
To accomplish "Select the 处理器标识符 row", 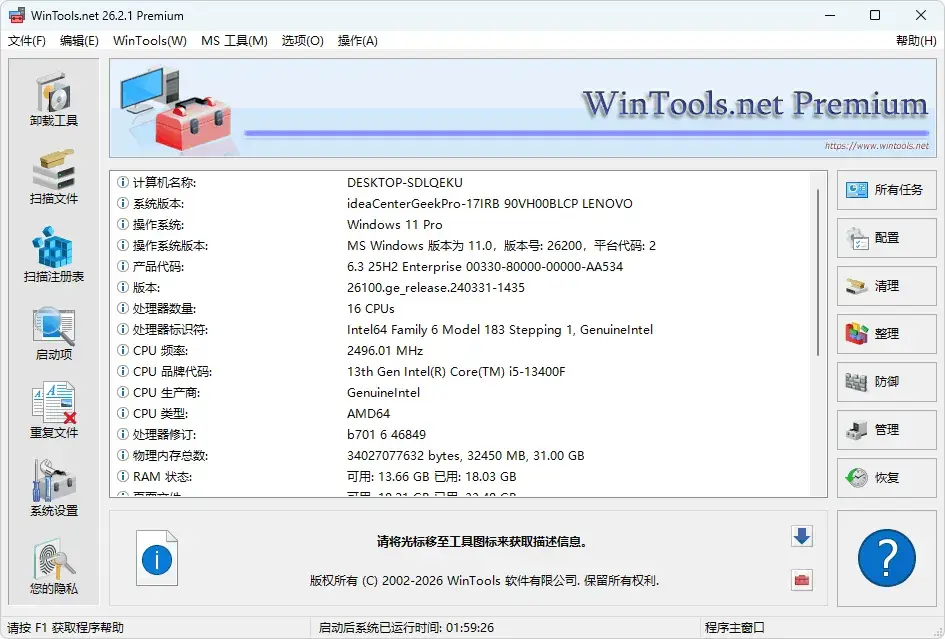I will coord(462,330).
